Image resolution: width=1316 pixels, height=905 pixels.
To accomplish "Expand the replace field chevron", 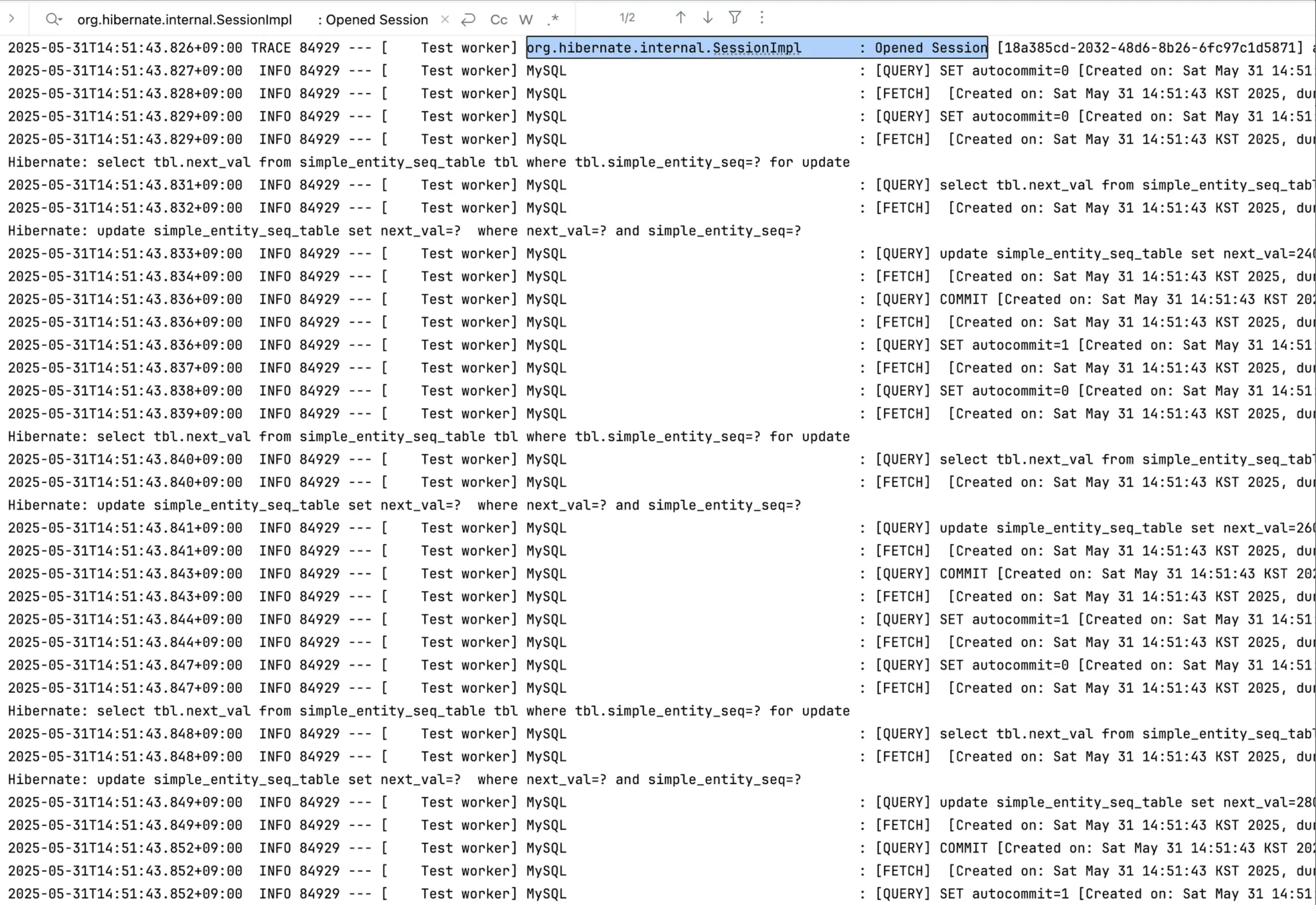I will [x=11, y=18].
